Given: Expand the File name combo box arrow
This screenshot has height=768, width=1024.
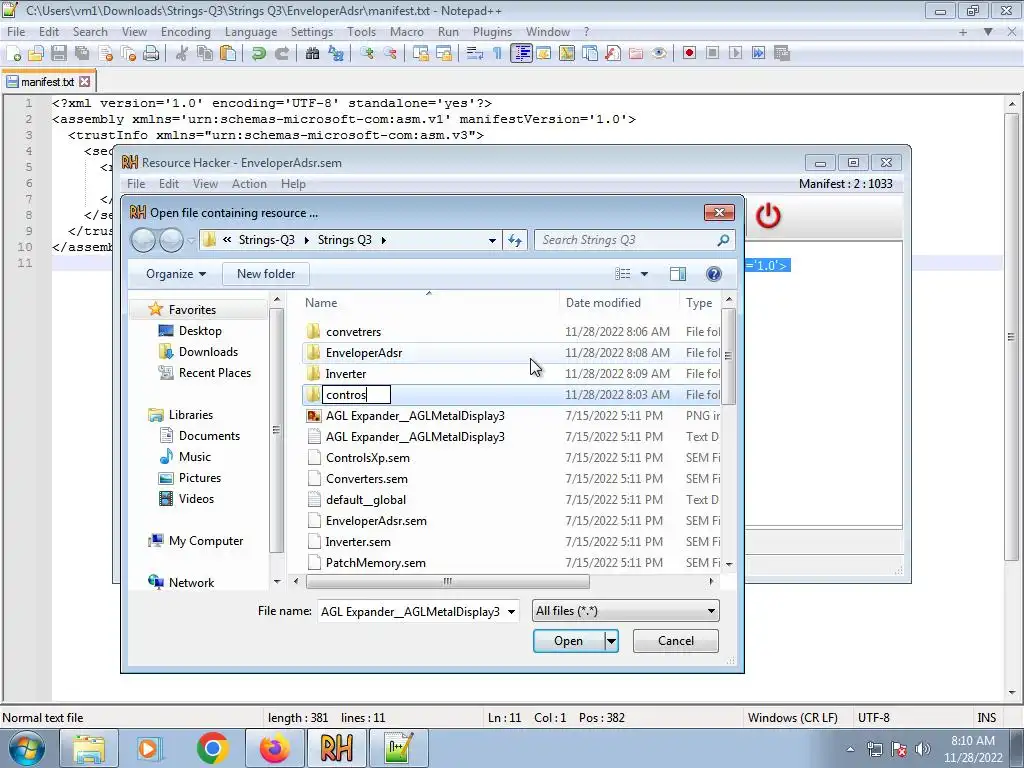Looking at the screenshot, I should pos(511,612).
